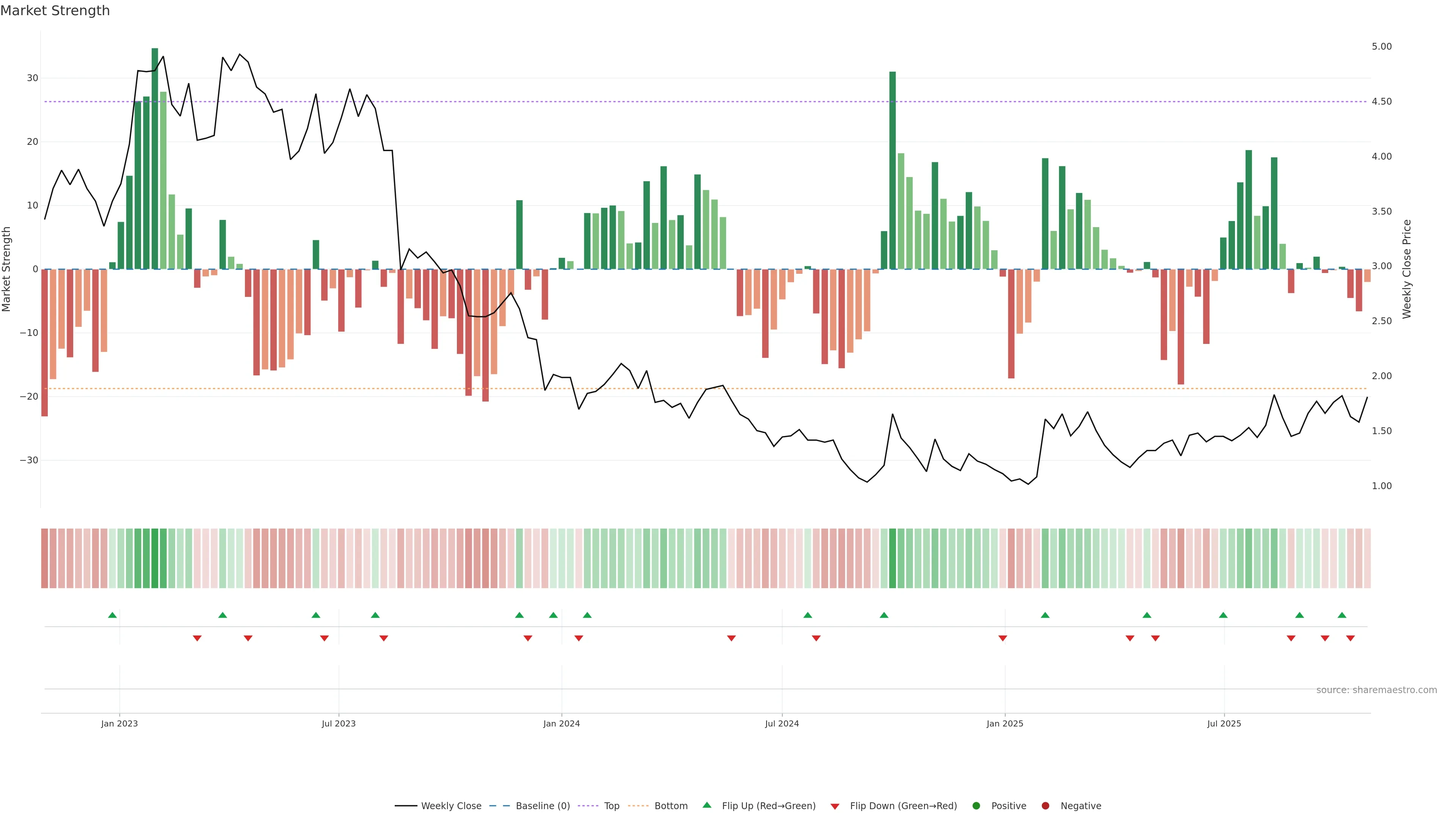This screenshot has height=819, width=1456.
Task: Click the Market Strength chart title
Action: [x=55, y=11]
